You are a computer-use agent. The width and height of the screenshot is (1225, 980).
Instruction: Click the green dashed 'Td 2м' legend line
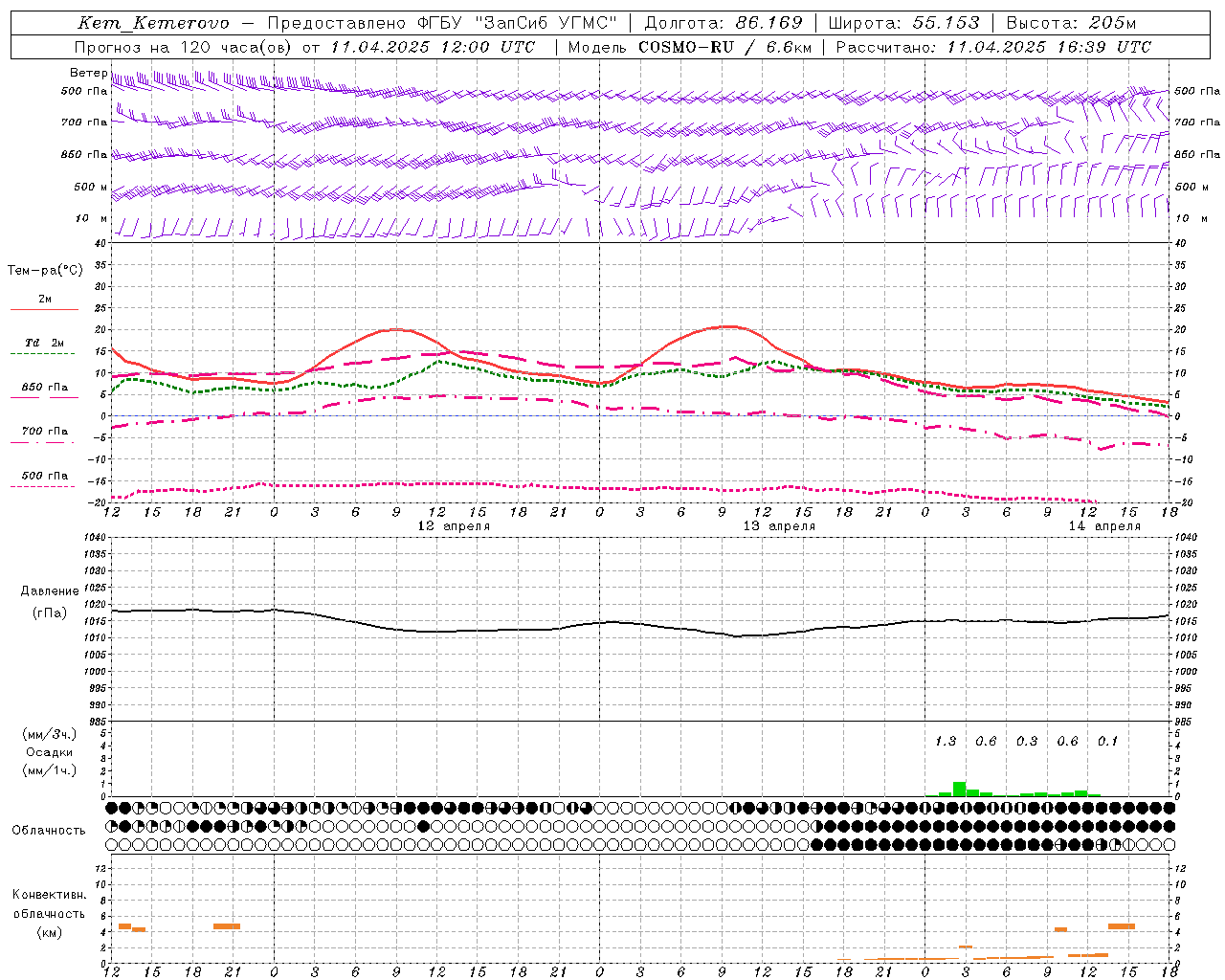click(42, 354)
